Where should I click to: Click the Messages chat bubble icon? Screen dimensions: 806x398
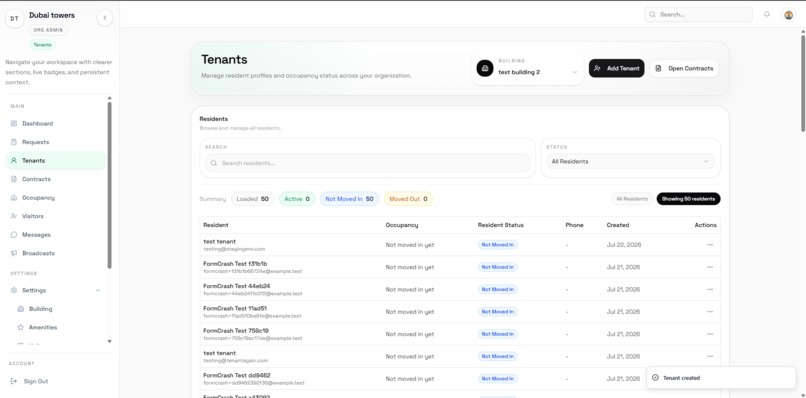pyautogui.click(x=14, y=234)
